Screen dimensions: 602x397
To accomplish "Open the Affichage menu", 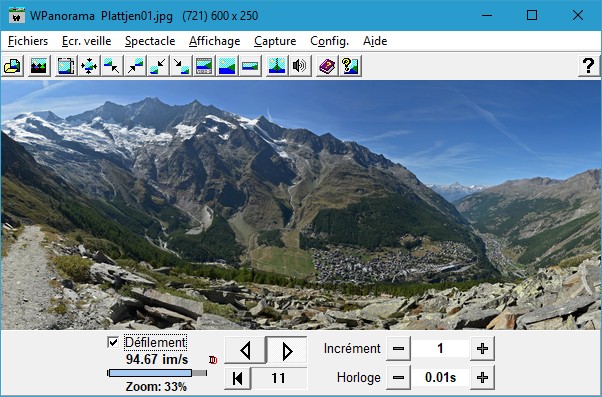I will click(215, 41).
